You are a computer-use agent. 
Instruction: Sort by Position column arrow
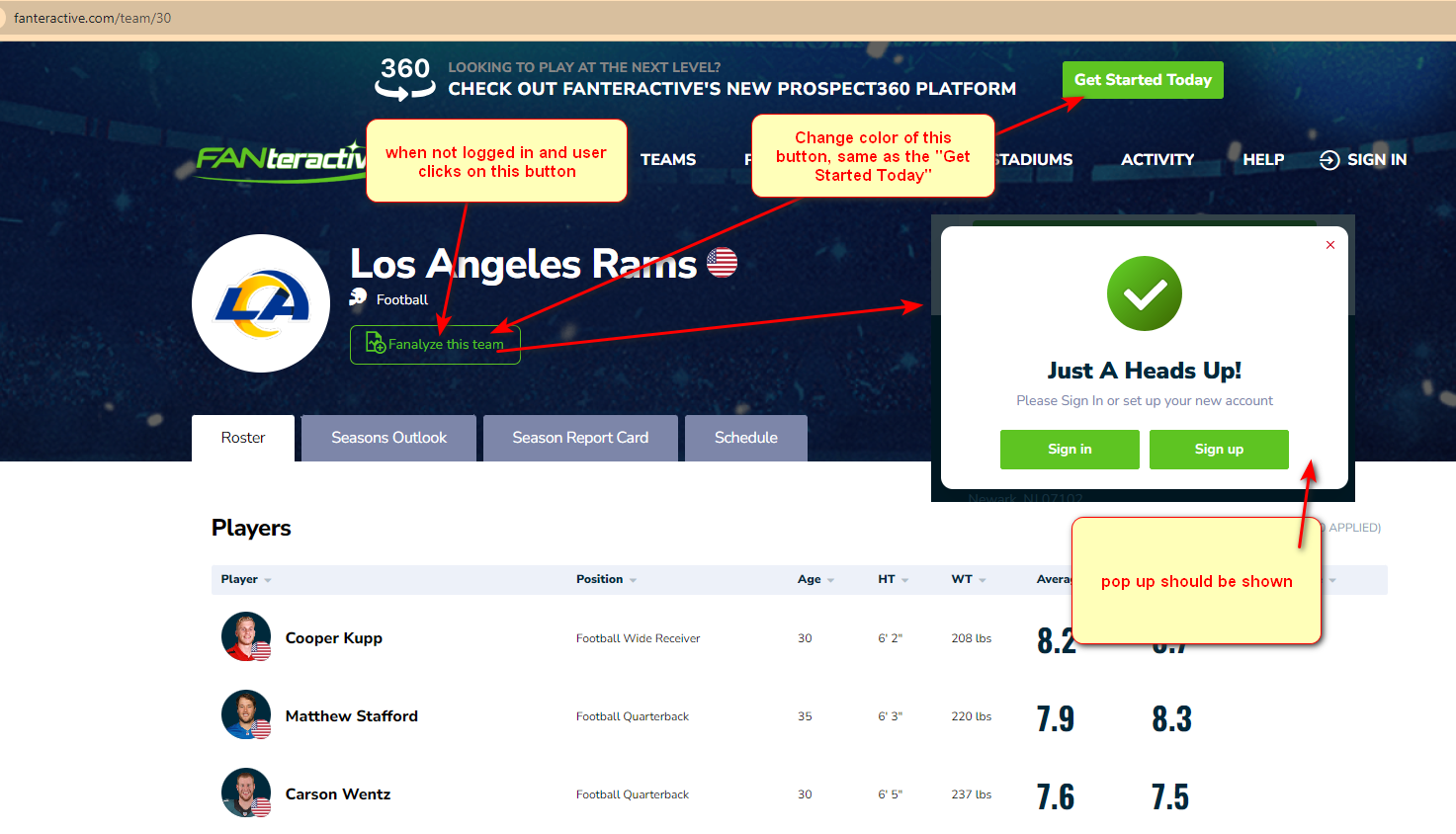coord(633,581)
